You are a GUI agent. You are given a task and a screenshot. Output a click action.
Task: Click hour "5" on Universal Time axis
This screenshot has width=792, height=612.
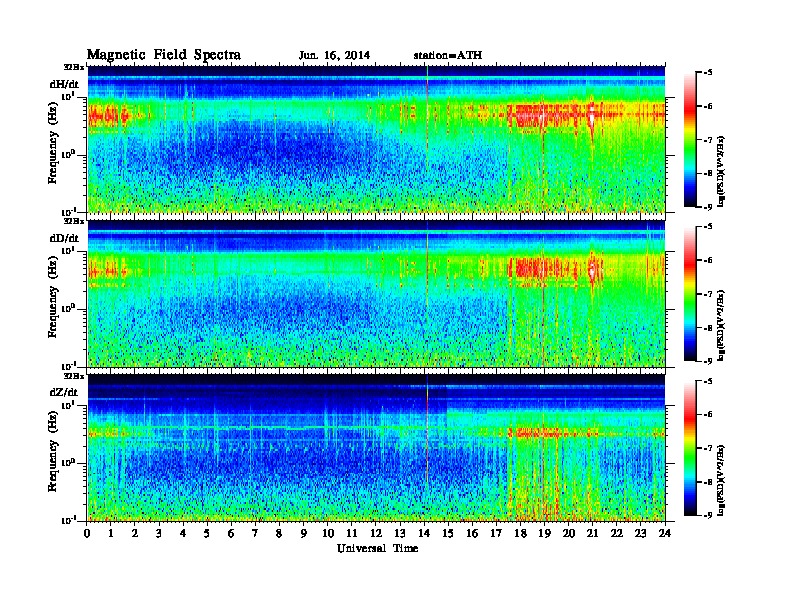point(207,534)
